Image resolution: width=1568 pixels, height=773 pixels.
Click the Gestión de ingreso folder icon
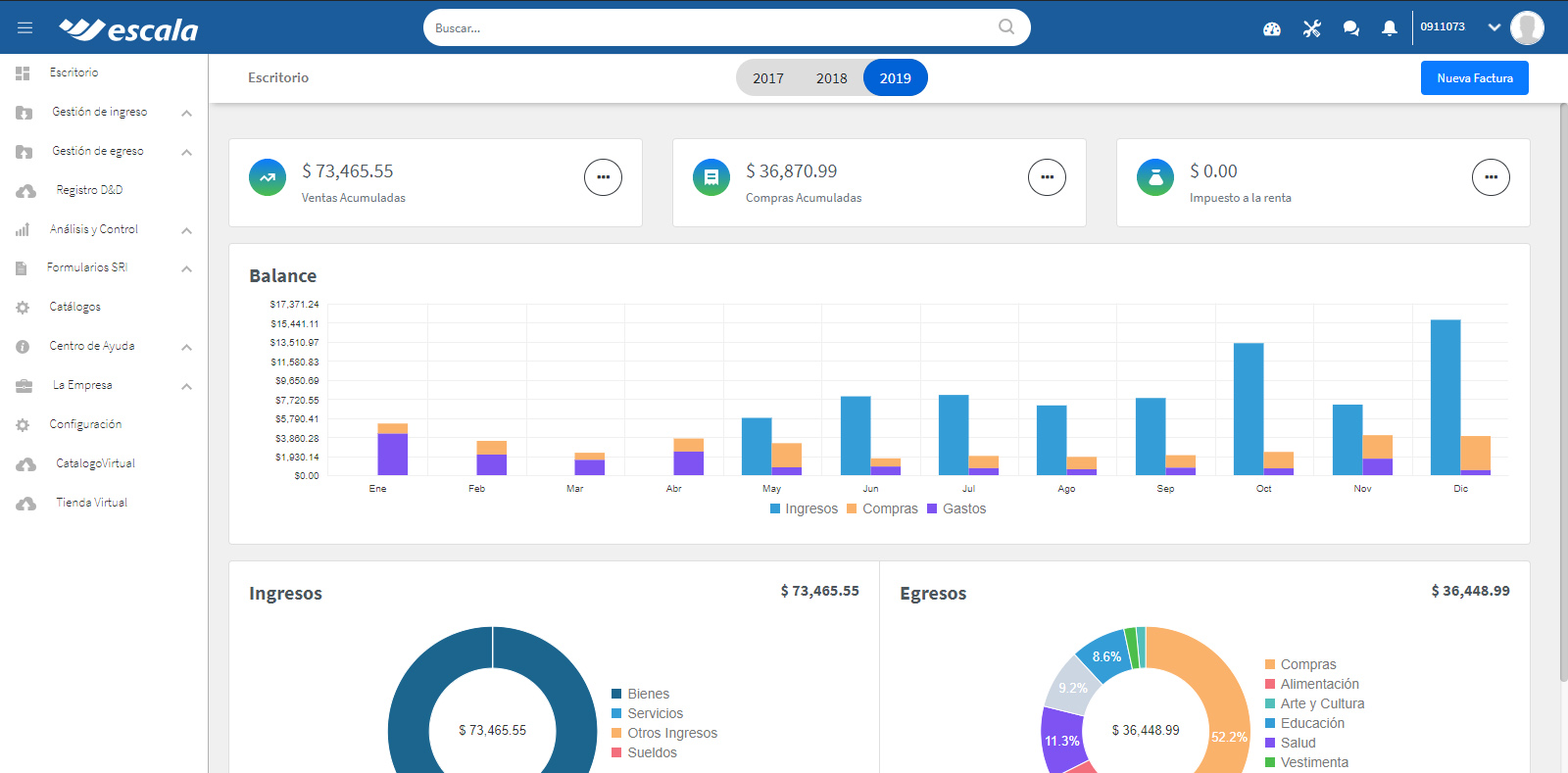pos(24,113)
